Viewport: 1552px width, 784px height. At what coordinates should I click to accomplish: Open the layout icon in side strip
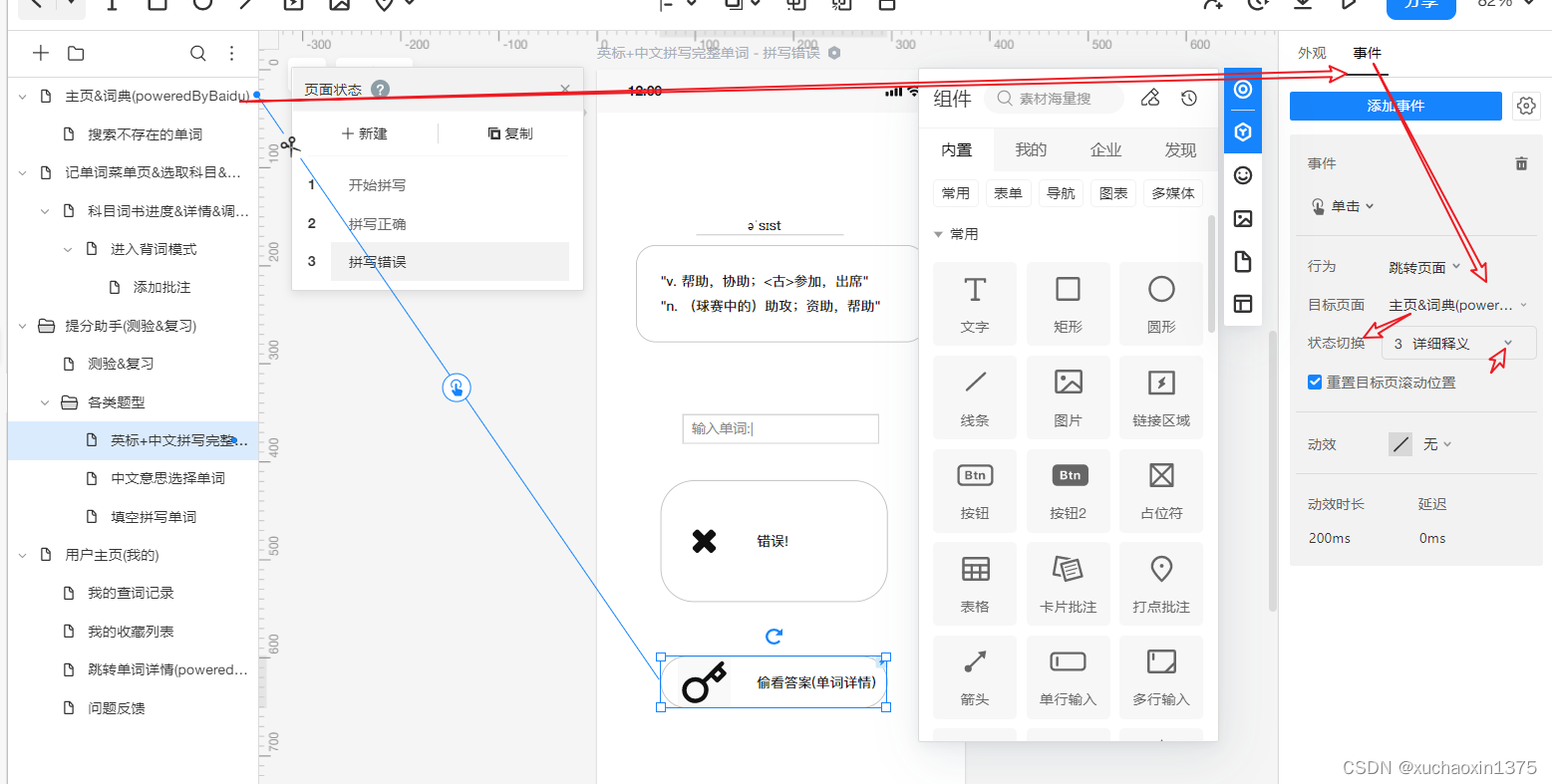click(1243, 304)
